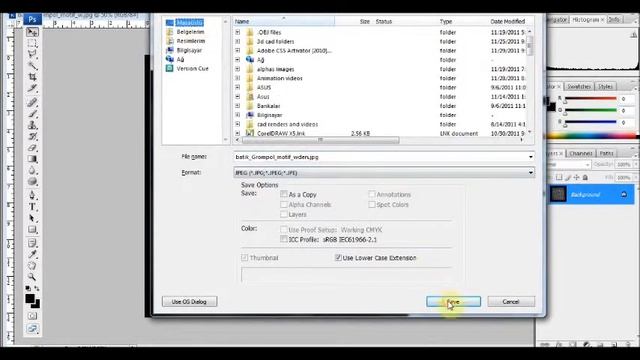Click the lock all icon in Layers panel

(585, 178)
